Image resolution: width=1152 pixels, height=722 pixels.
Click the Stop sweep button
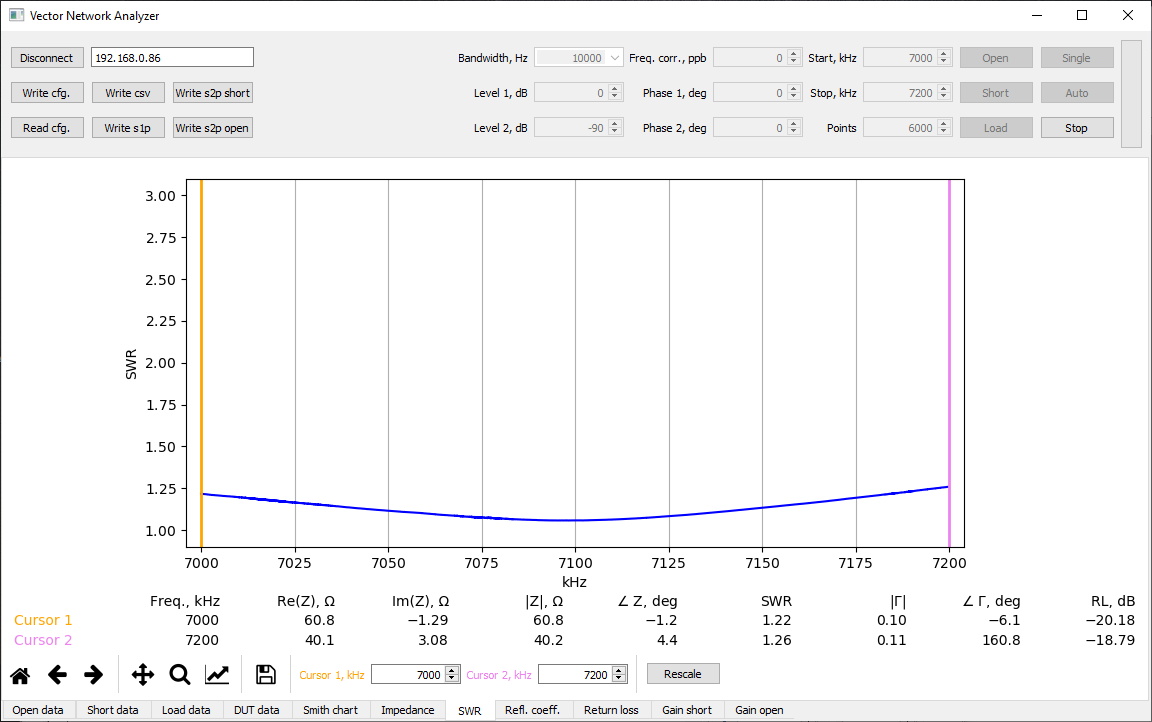pos(1076,128)
